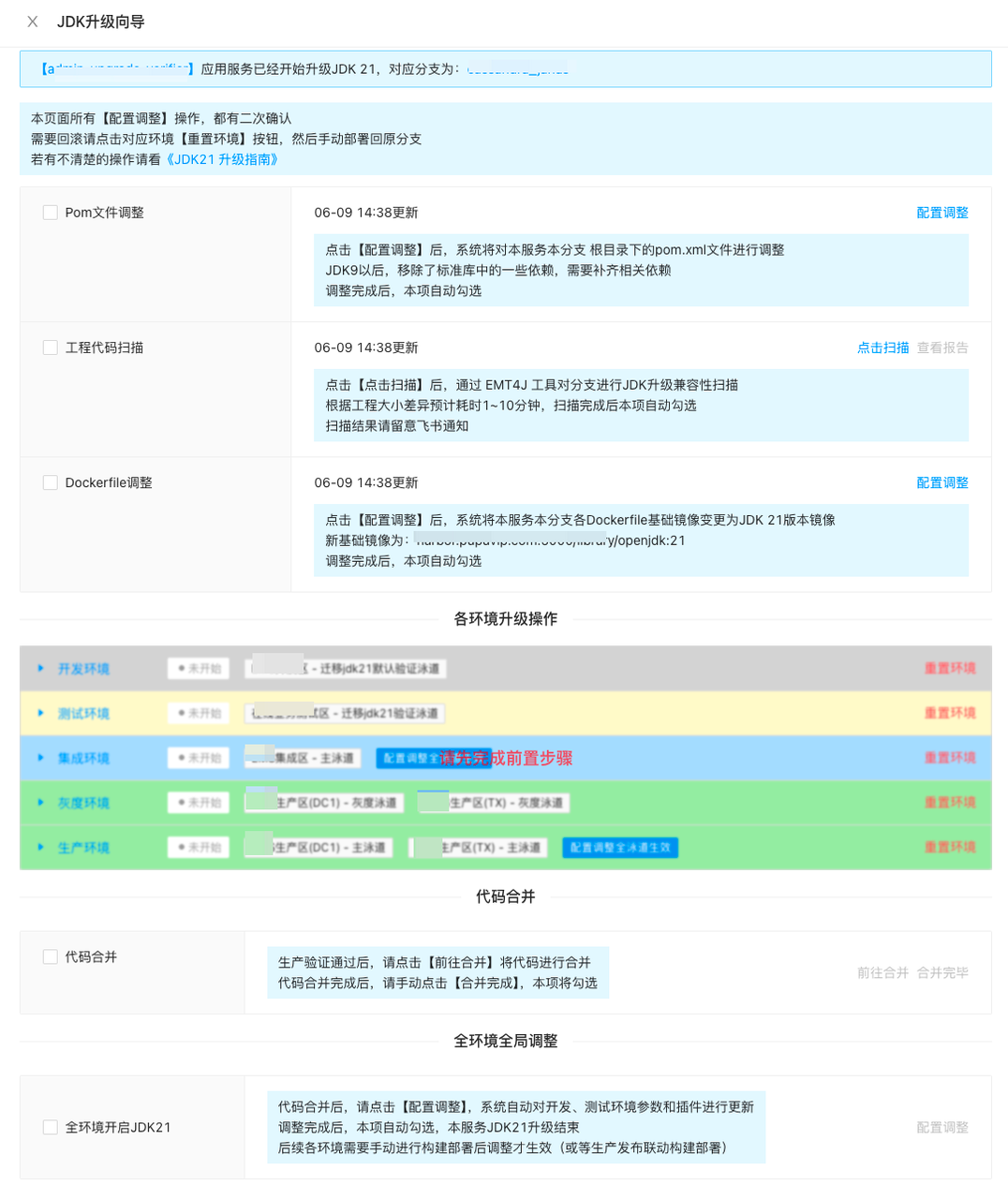
Task: Click 配置调整 for 全环境开启JDK21
Action: coord(941,1127)
